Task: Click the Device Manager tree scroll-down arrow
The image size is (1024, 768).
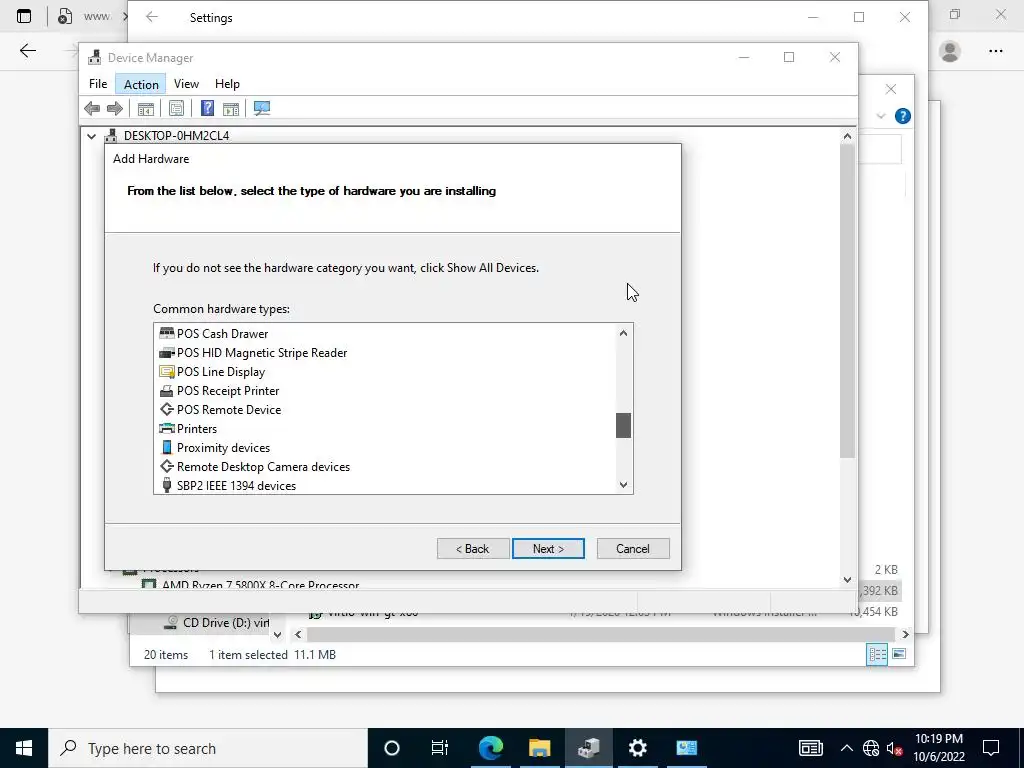Action: [x=847, y=579]
